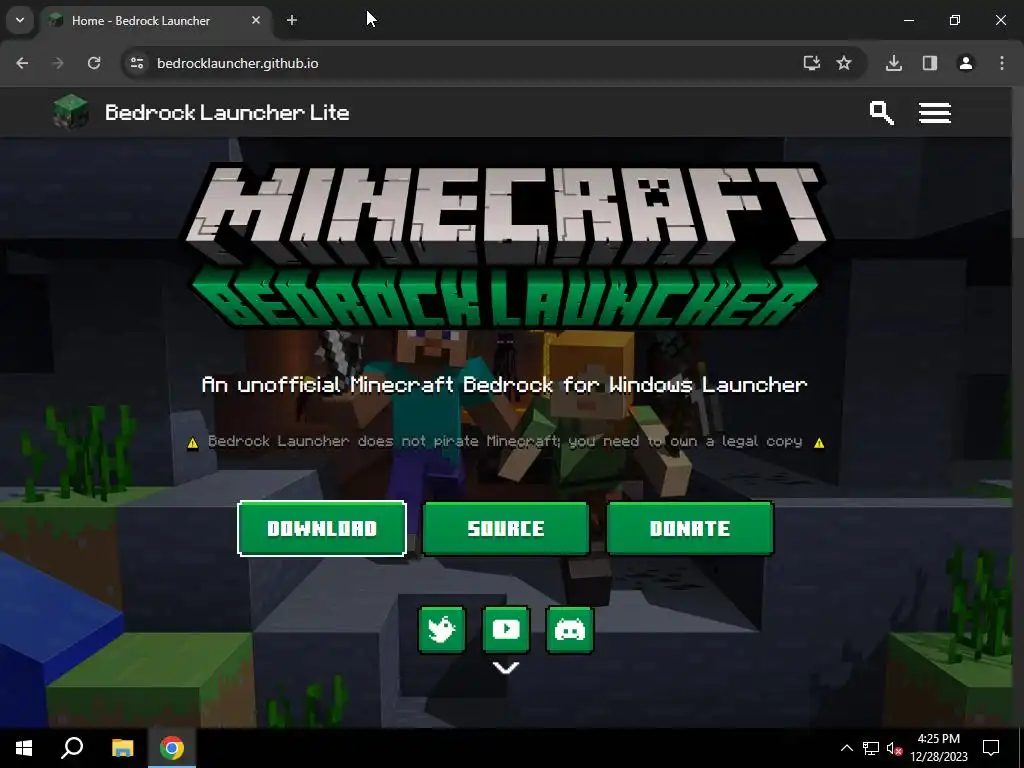Open the notification center icon
The image size is (1024, 768).
[x=991, y=748]
